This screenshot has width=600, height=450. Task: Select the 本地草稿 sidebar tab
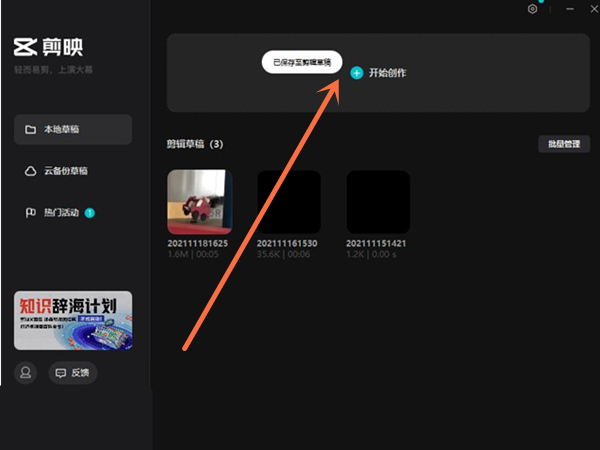pyautogui.click(x=72, y=130)
